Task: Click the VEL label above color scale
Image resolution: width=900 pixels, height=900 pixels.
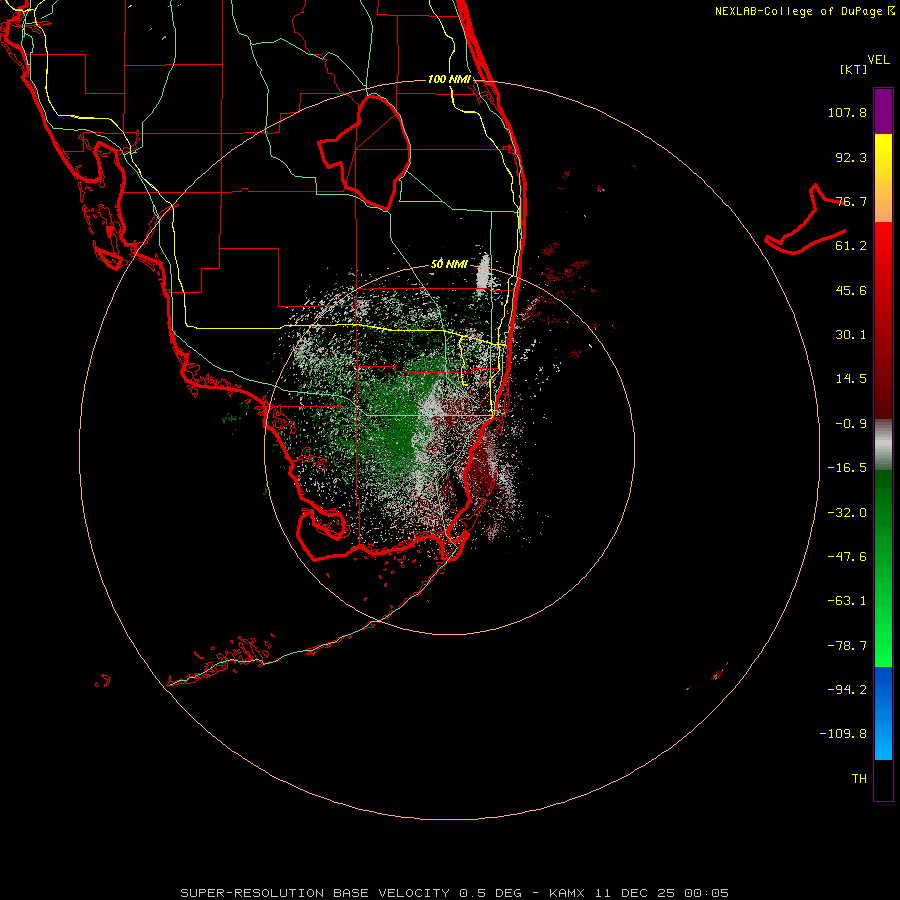Action: pyautogui.click(x=878, y=60)
